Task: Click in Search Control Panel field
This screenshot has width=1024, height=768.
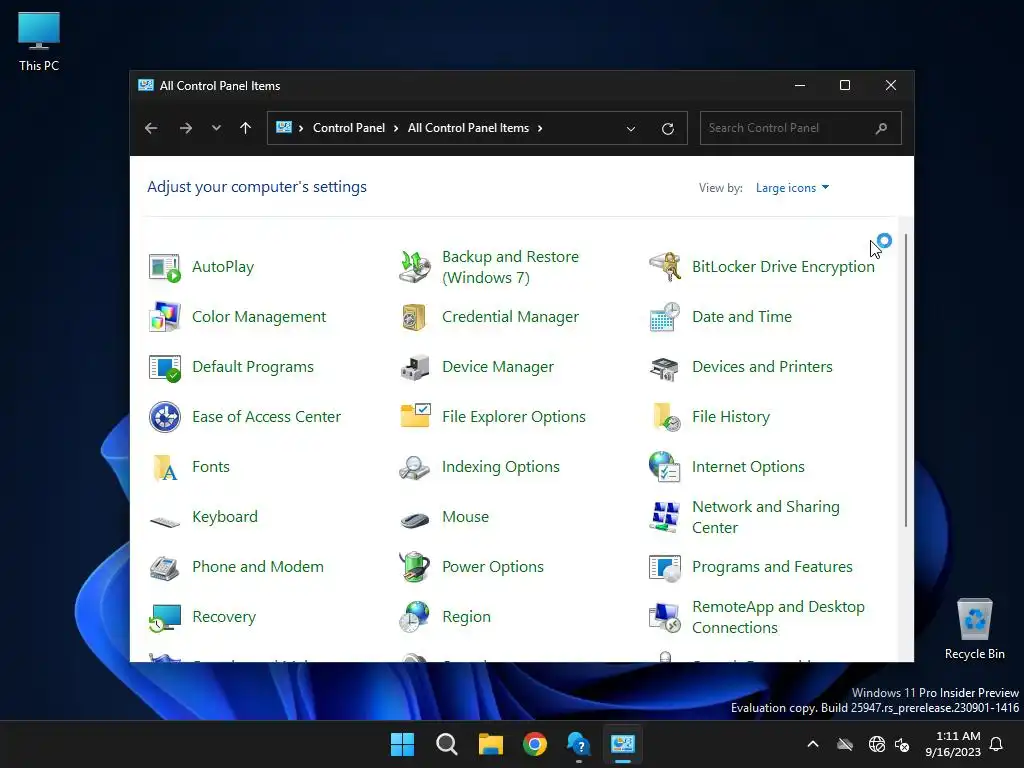Action: 801,128
